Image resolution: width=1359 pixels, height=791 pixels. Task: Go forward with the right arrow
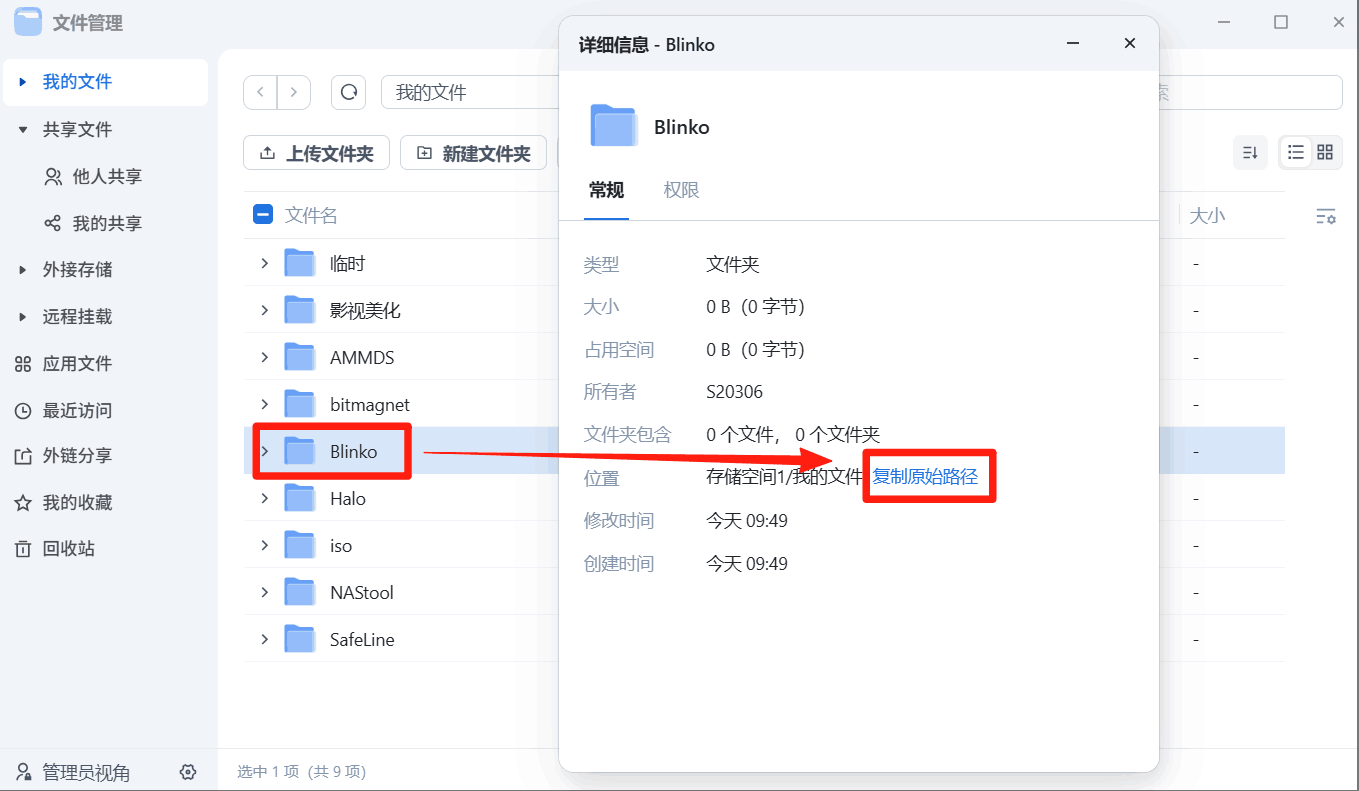point(294,92)
